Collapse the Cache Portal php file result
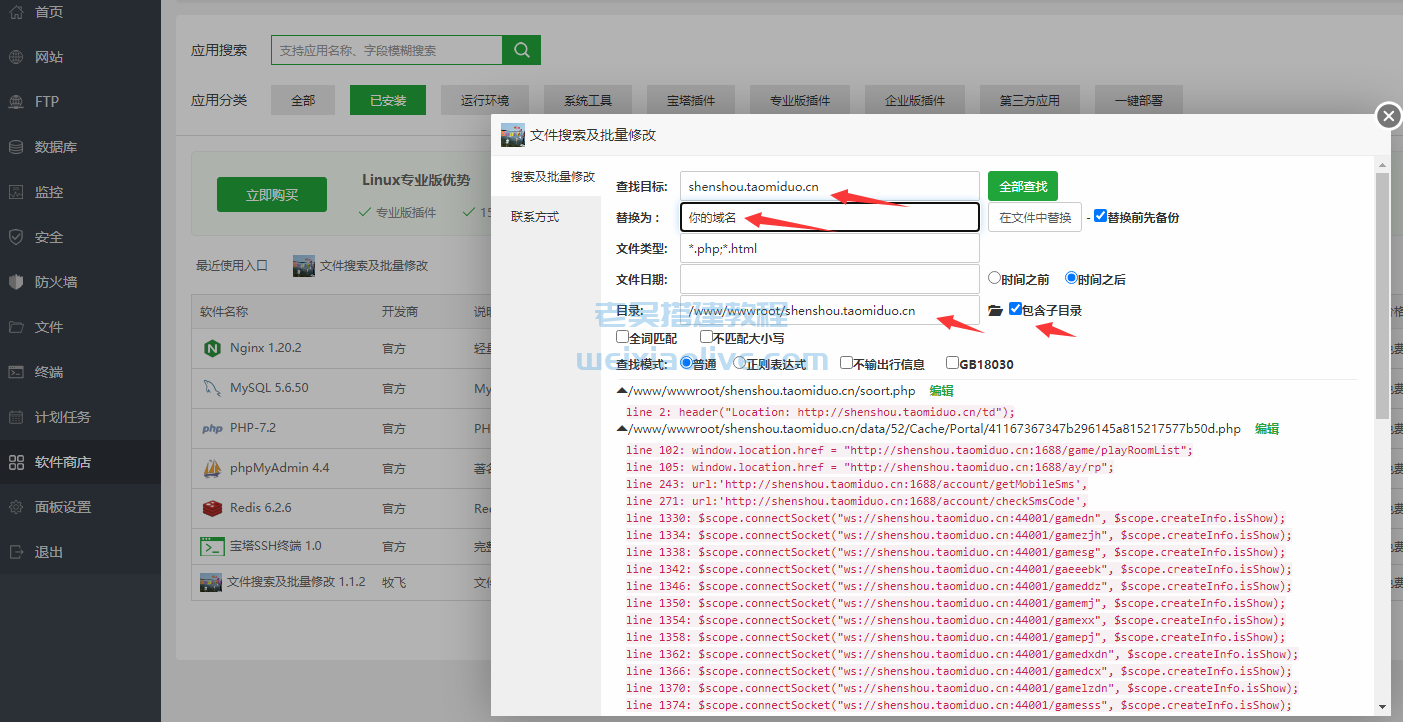1403x722 pixels. coord(622,428)
